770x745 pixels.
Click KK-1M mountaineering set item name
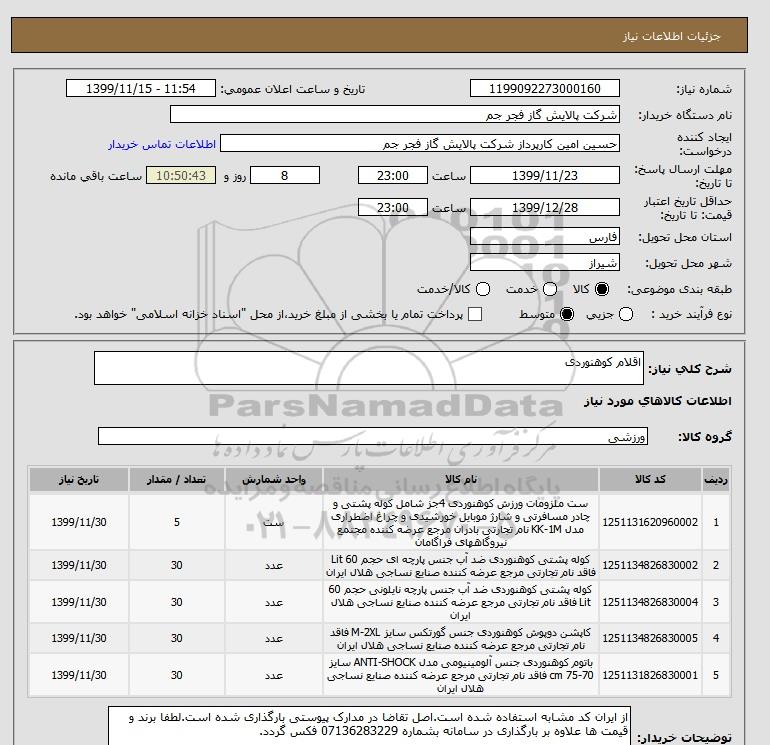click(461, 523)
